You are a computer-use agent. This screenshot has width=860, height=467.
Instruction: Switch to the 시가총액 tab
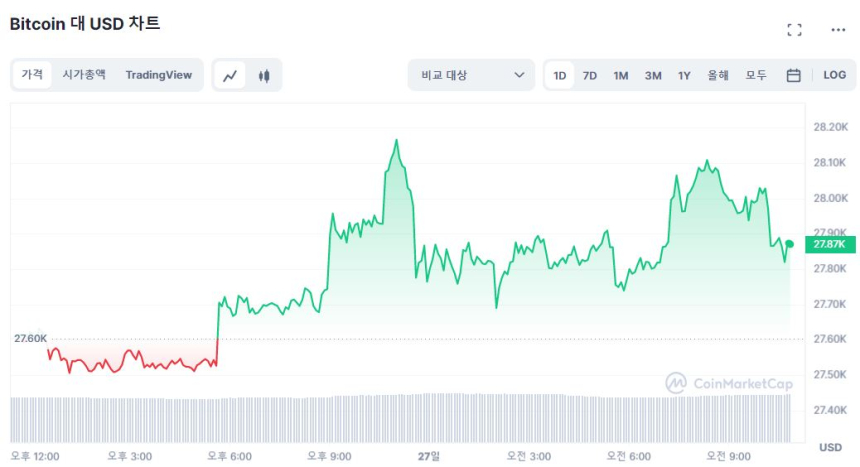(x=84, y=75)
